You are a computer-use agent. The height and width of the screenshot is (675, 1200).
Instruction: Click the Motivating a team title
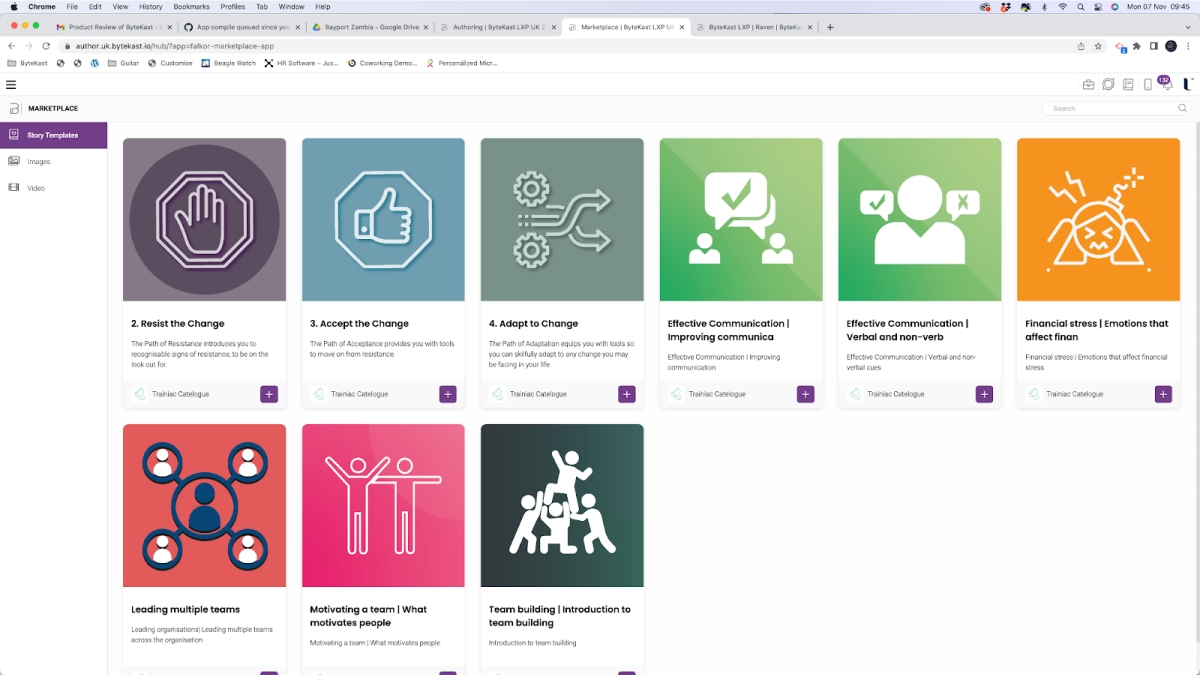tap(368, 616)
